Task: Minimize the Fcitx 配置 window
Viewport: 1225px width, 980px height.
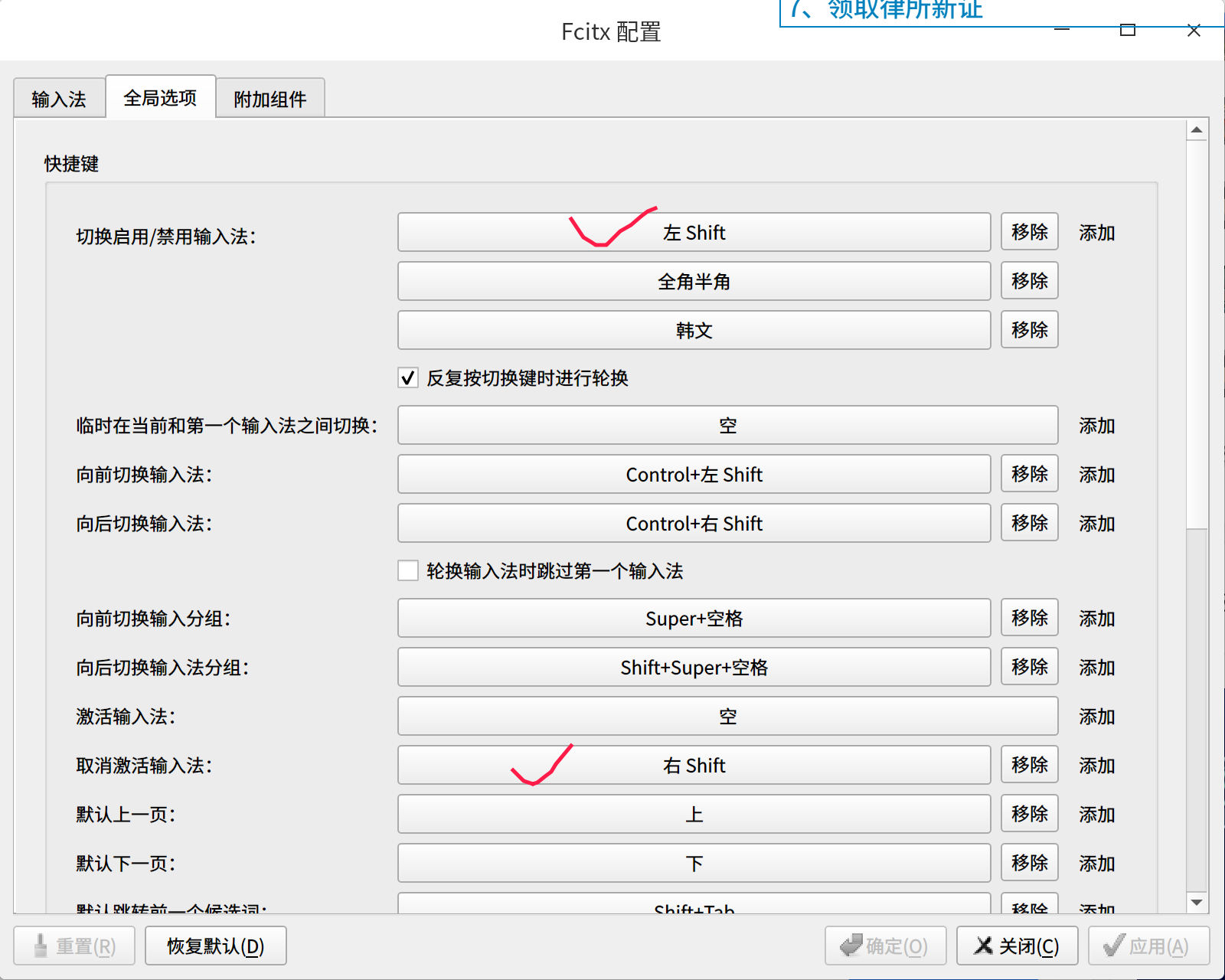Action: (x=1062, y=30)
